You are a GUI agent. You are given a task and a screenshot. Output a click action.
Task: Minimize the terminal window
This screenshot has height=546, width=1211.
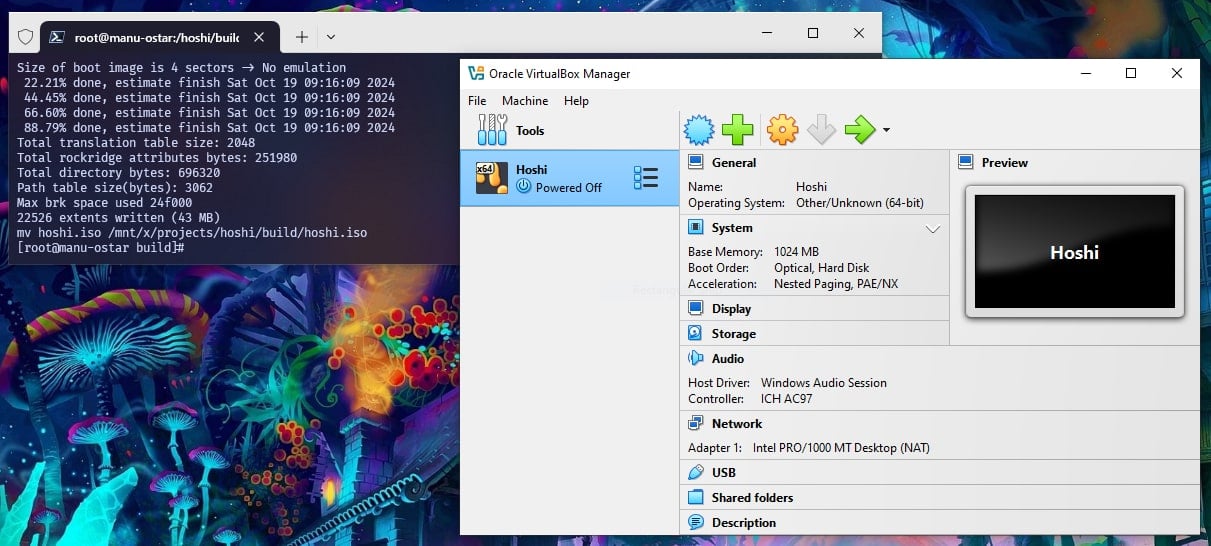click(767, 33)
